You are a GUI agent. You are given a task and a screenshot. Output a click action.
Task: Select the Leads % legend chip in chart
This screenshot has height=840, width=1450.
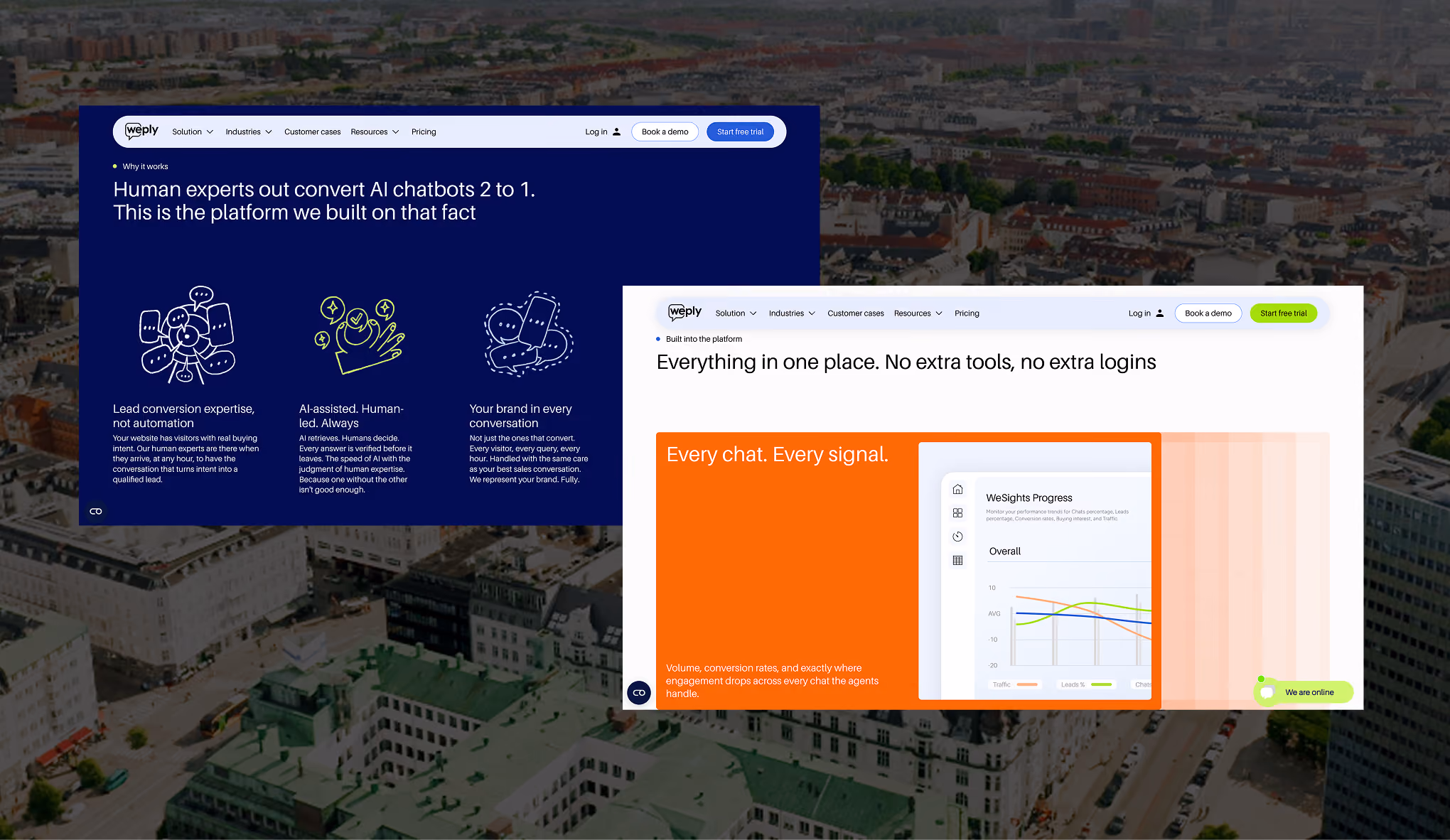pyautogui.click(x=1085, y=684)
